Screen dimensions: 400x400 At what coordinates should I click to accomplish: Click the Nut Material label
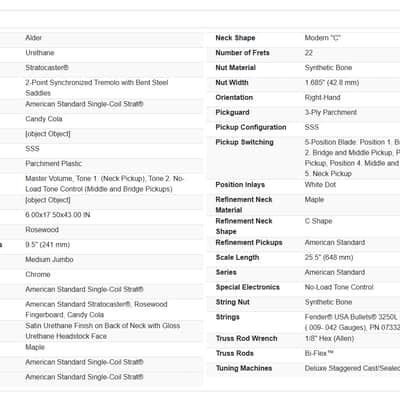235,68
